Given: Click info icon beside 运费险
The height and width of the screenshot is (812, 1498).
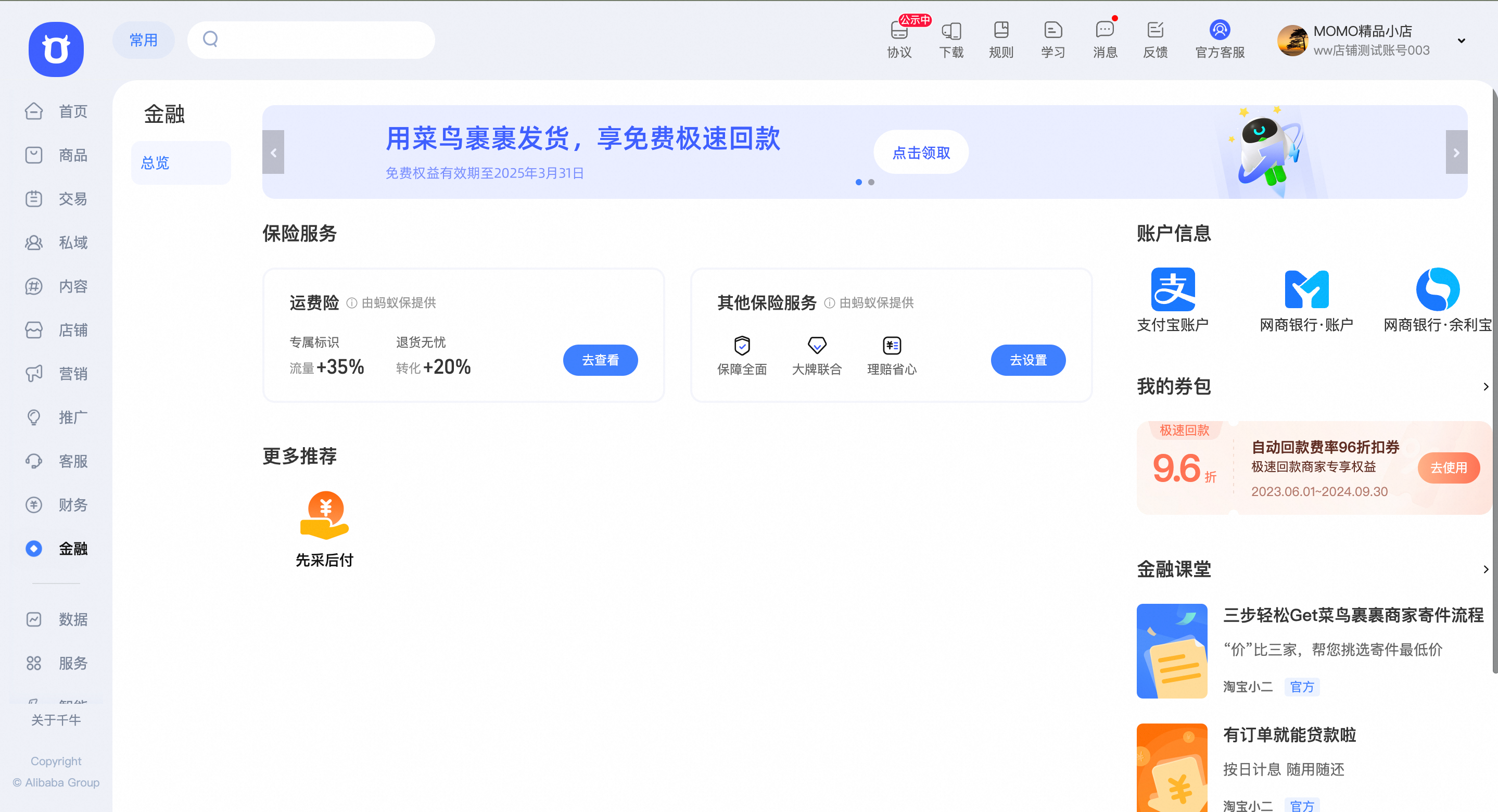Looking at the screenshot, I should click(352, 303).
